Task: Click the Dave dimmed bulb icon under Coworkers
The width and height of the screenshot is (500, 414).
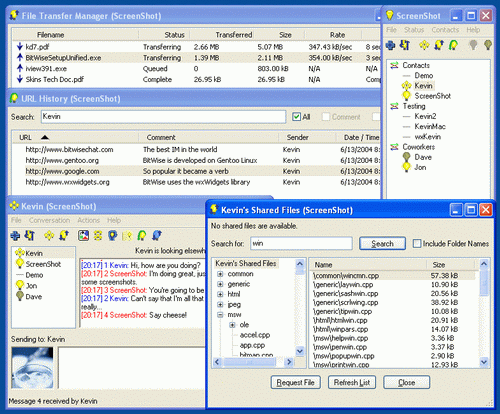Action: pyautogui.click(x=406, y=157)
